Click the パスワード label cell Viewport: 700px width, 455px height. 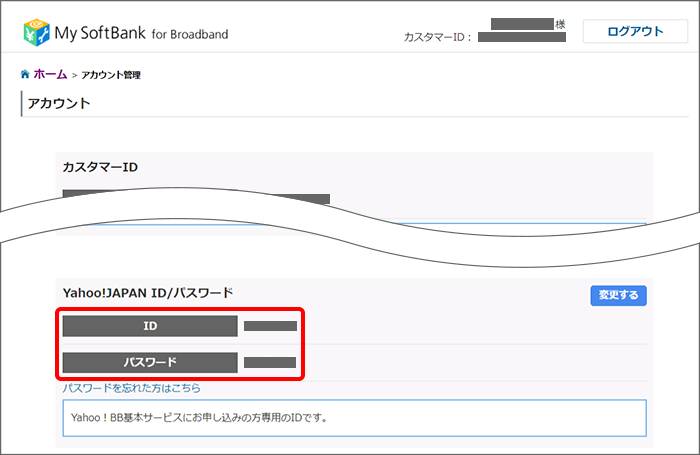[x=150, y=362]
